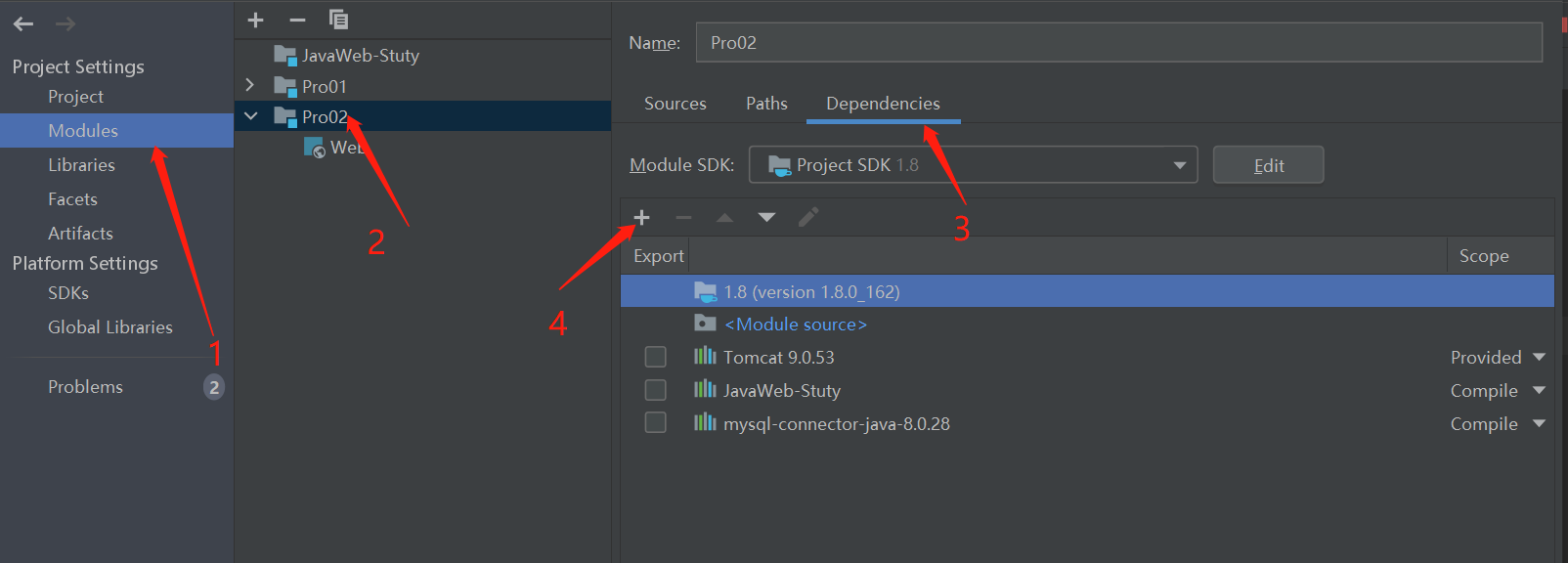Add a new module with plus icon
The image size is (1568, 563).
point(255,20)
